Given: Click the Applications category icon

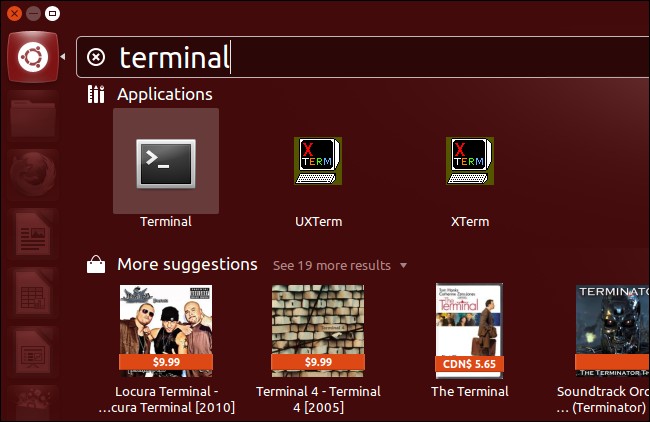Looking at the screenshot, I should click(96, 94).
